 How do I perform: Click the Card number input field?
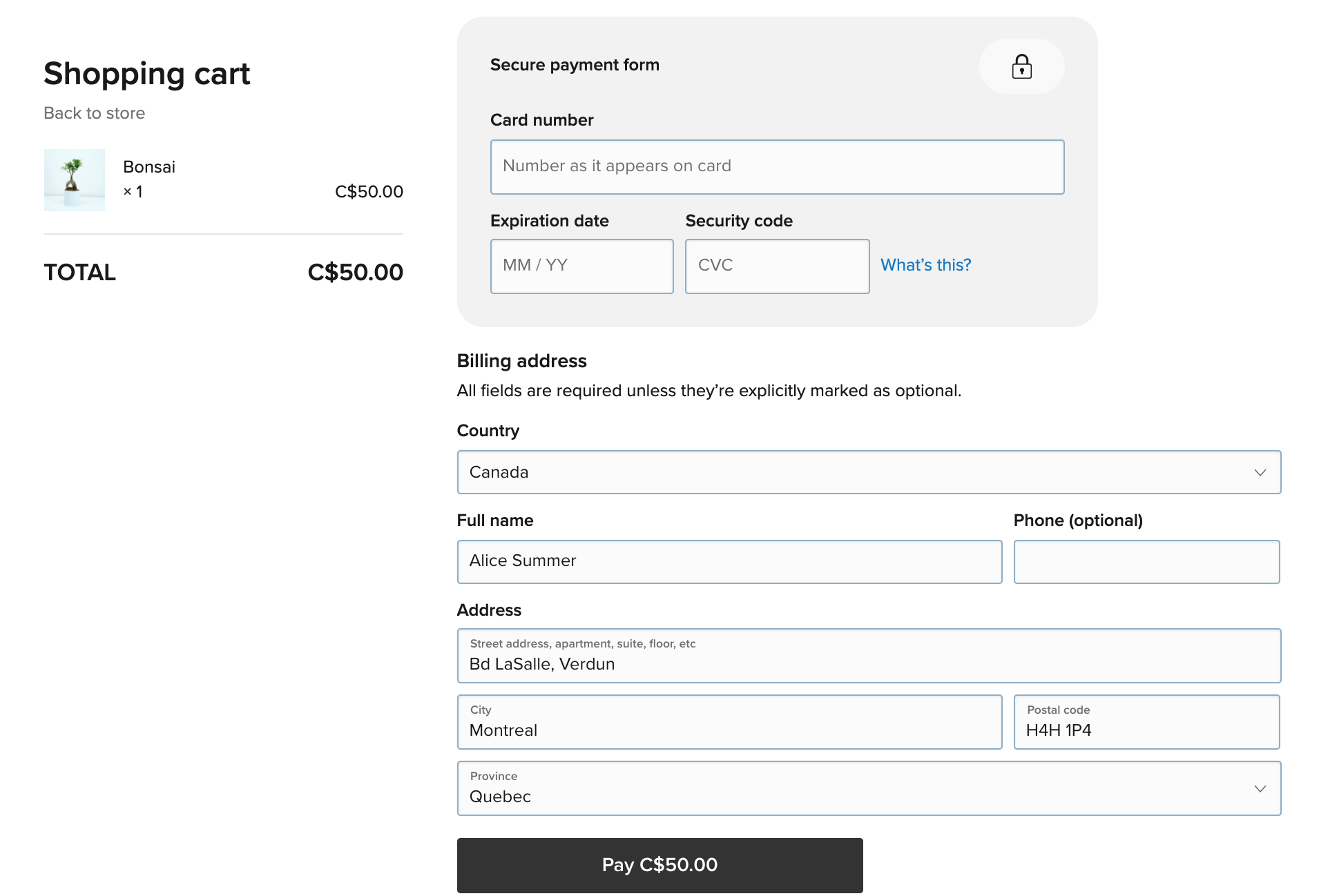pyautogui.click(x=777, y=166)
